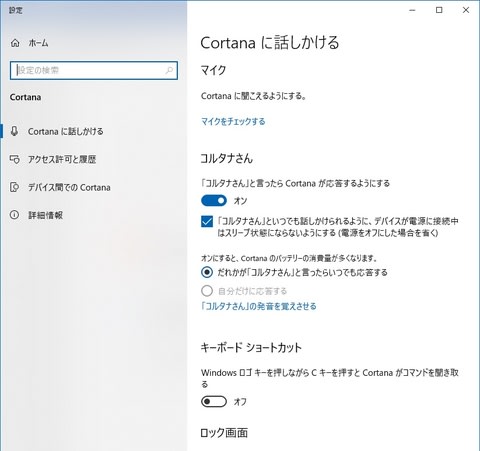Click the キーボード ショートカット heading
This screenshot has width=480, height=451.
click(x=251, y=347)
